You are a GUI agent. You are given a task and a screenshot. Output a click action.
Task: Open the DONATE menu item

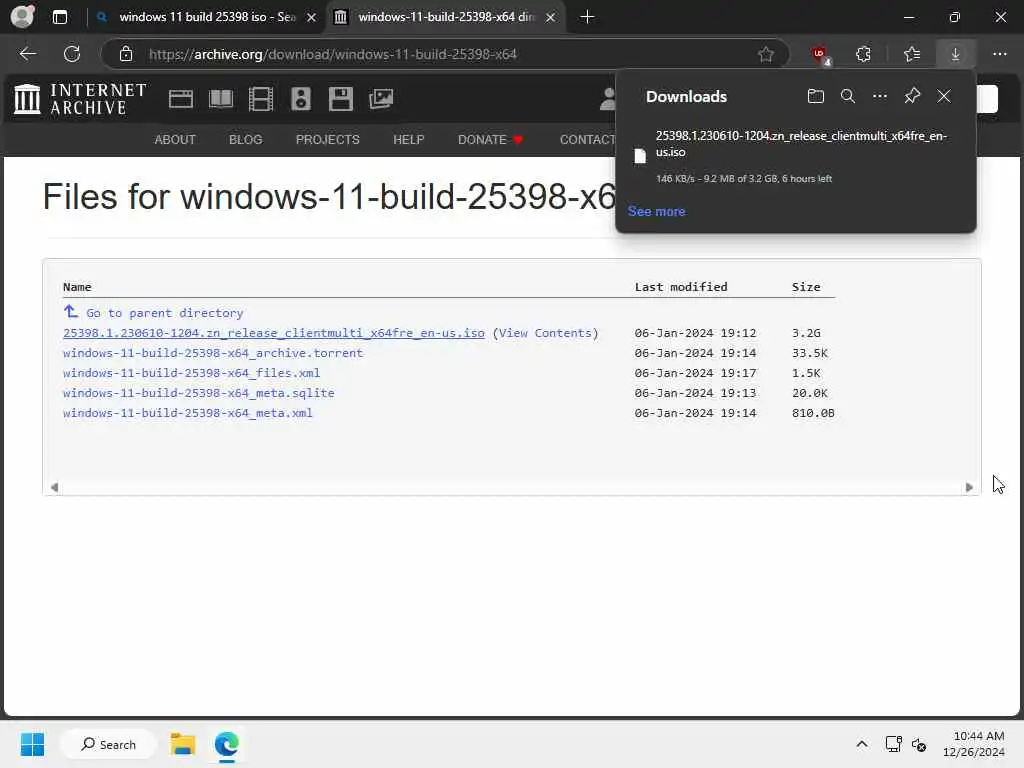click(490, 140)
